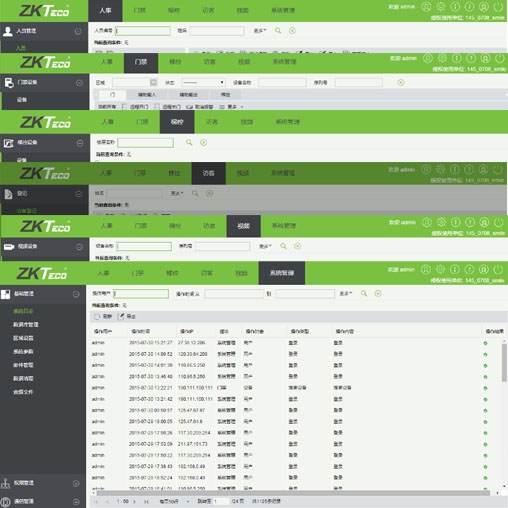Image resolution: width=508 pixels, height=508 pixels.
Task: Click the power logout icon in the 人事 screen header
Action: (x=498, y=7)
